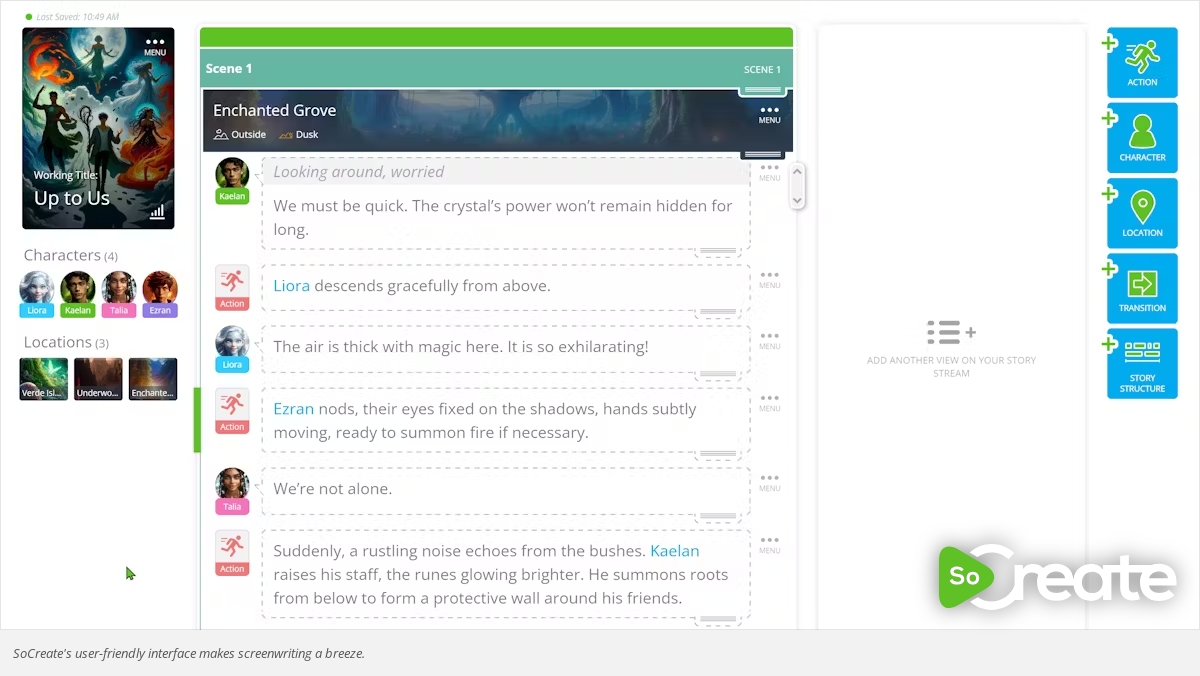Image resolution: width=1200 pixels, height=676 pixels.
Task: Click the SoCreate logo watermark
Action: click(1055, 578)
